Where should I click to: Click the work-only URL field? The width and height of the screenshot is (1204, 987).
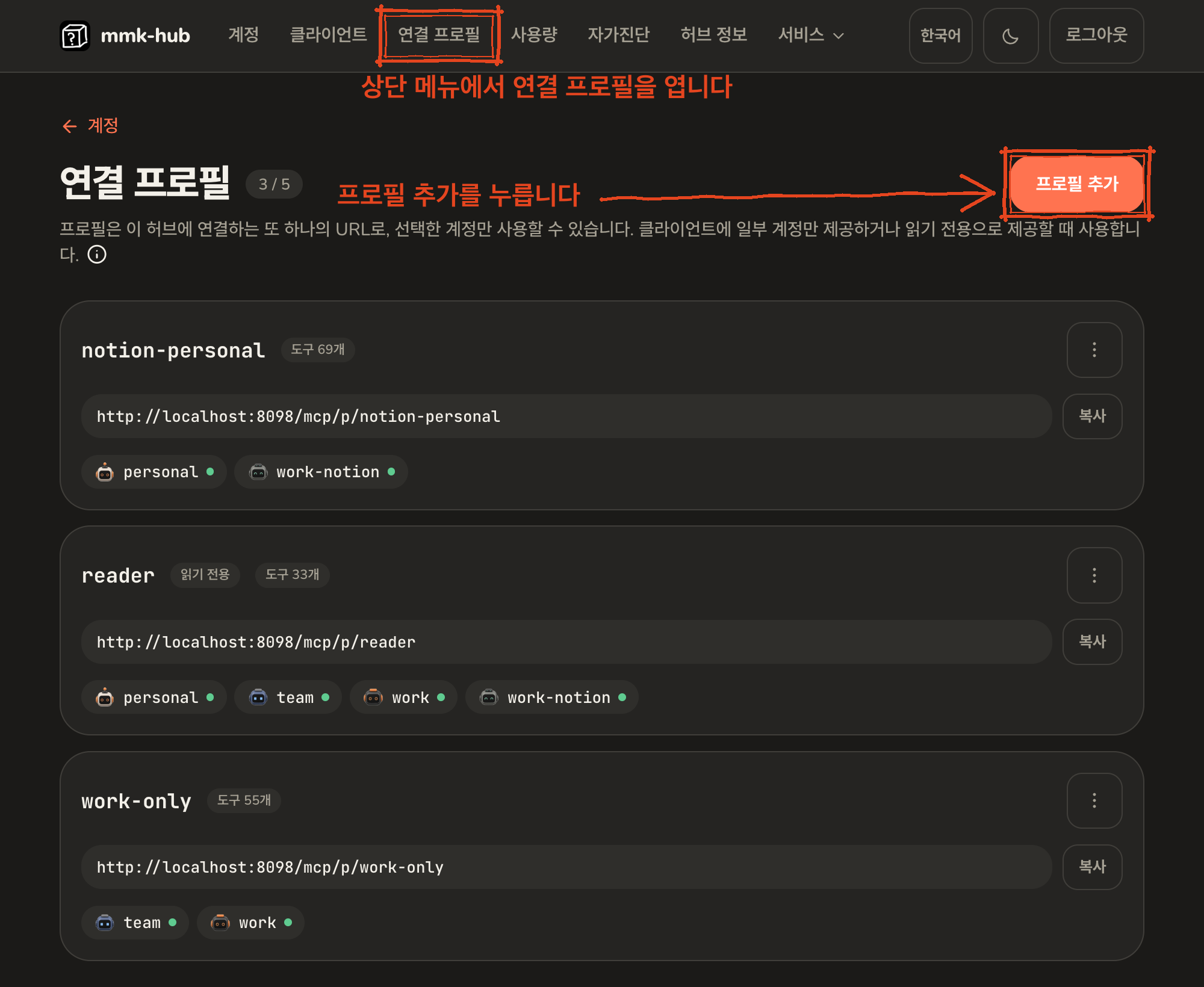point(566,867)
